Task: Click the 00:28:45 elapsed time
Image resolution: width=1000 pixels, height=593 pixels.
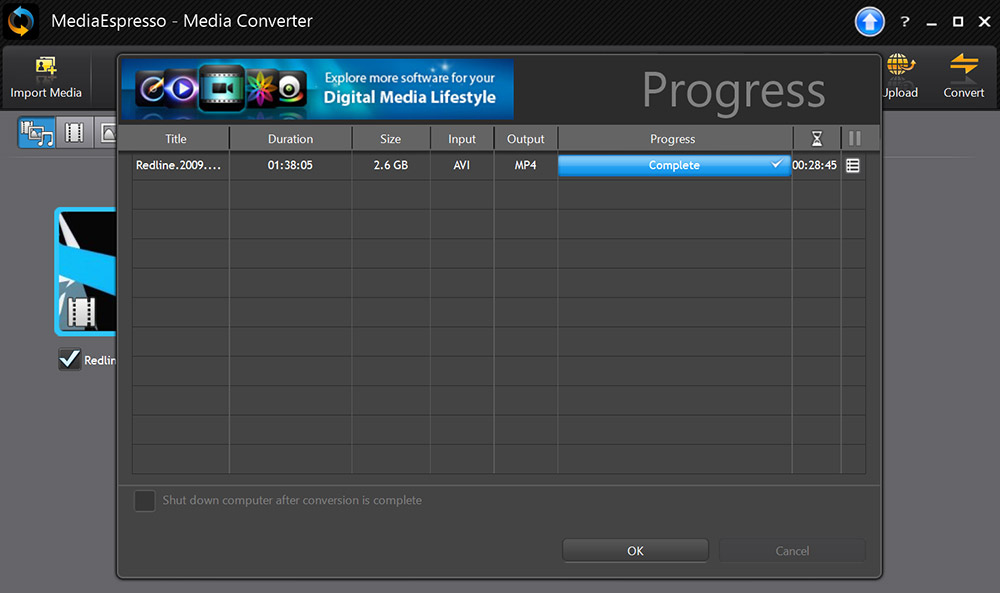Action: pyautogui.click(x=814, y=165)
